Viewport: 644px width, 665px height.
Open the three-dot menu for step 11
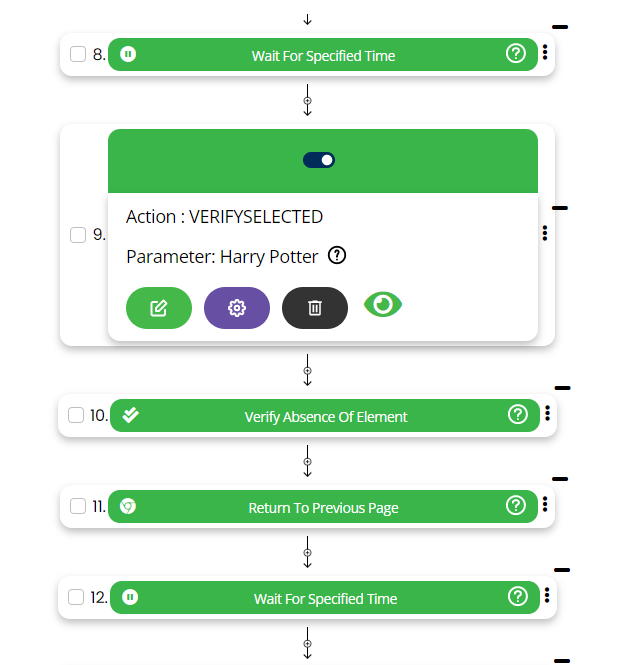pos(547,505)
